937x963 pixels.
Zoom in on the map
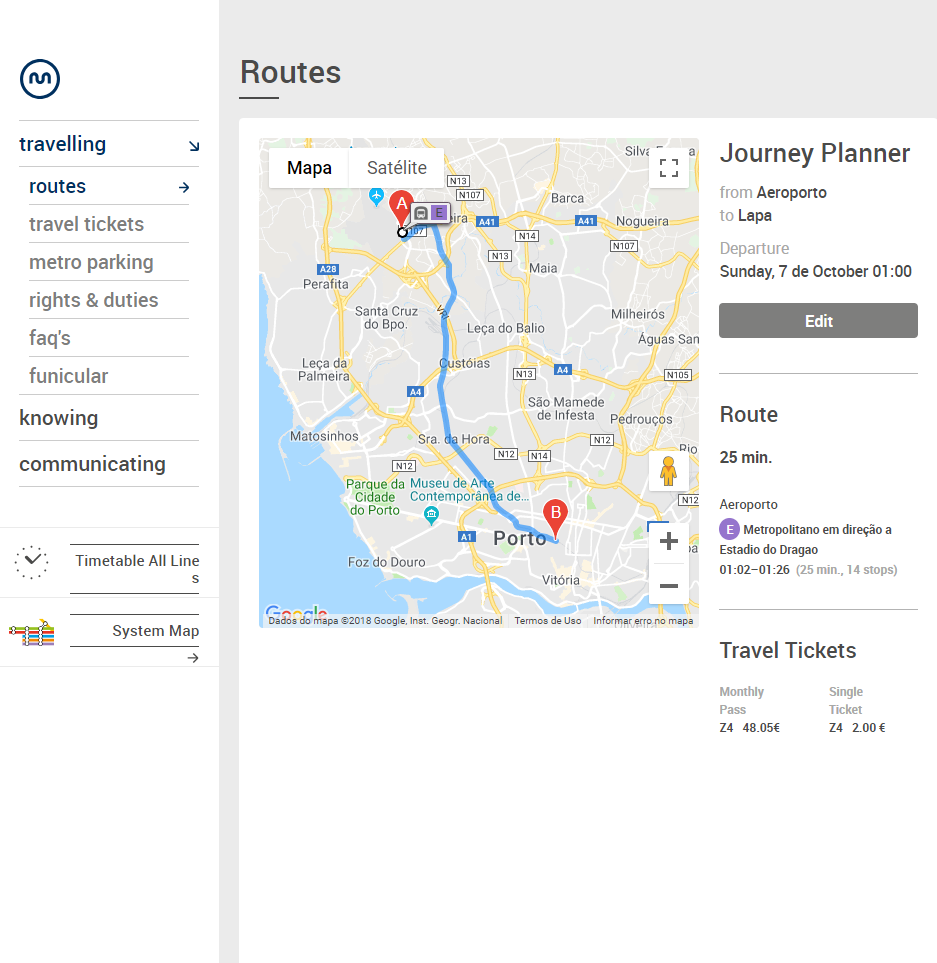[x=669, y=541]
